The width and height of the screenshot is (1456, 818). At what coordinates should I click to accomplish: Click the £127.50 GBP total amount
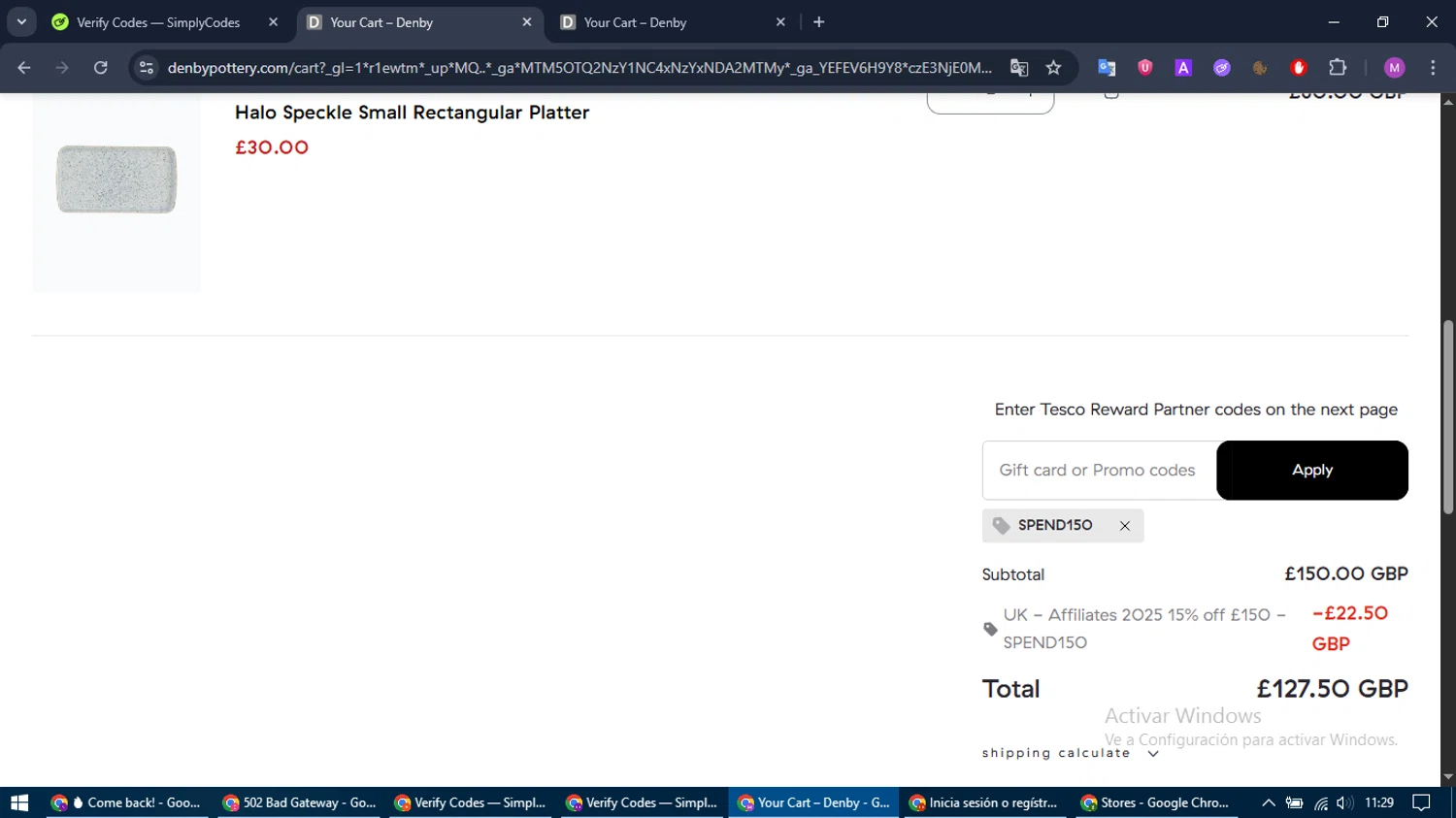(1333, 689)
